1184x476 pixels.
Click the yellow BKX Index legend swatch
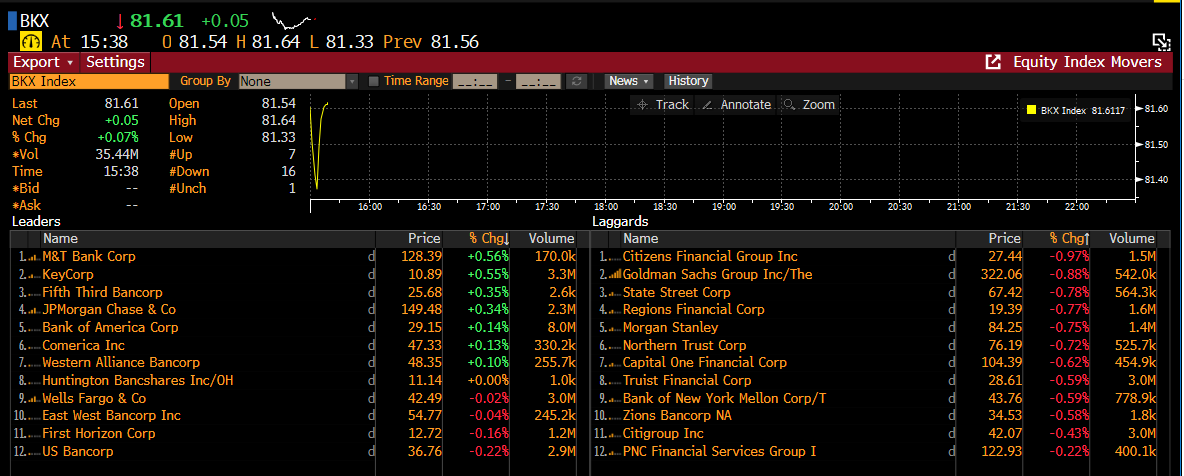point(1031,111)
